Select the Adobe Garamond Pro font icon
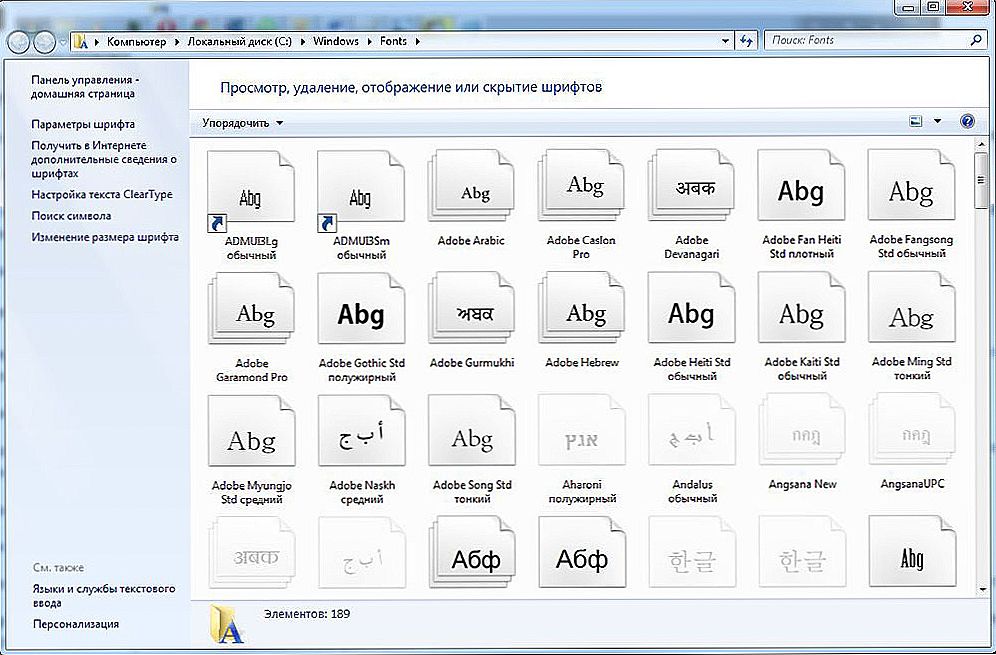996x655 pixels. pyautogui.click(x=251, y=309)
